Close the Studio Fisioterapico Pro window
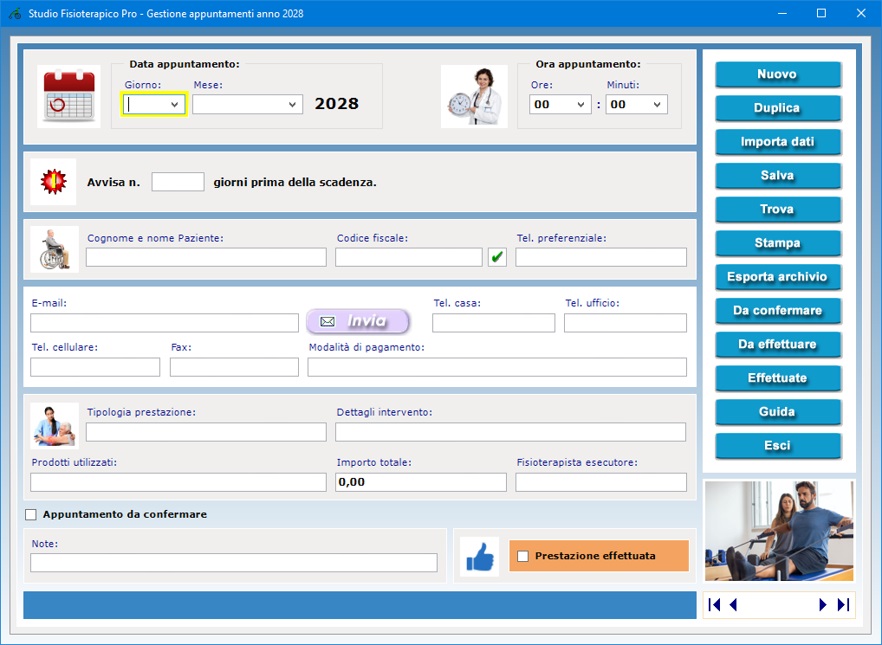 pyautogui.click(x=861, y=13)
